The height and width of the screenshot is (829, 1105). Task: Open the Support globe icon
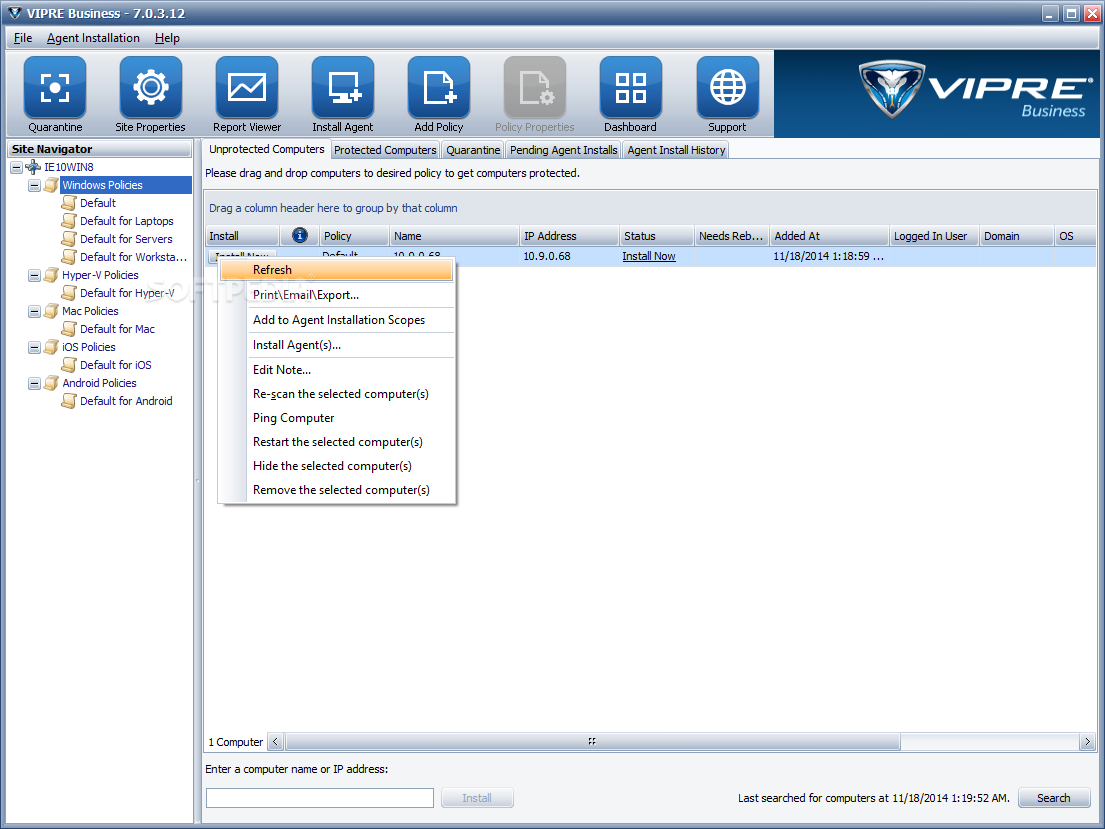pos(727,88)
